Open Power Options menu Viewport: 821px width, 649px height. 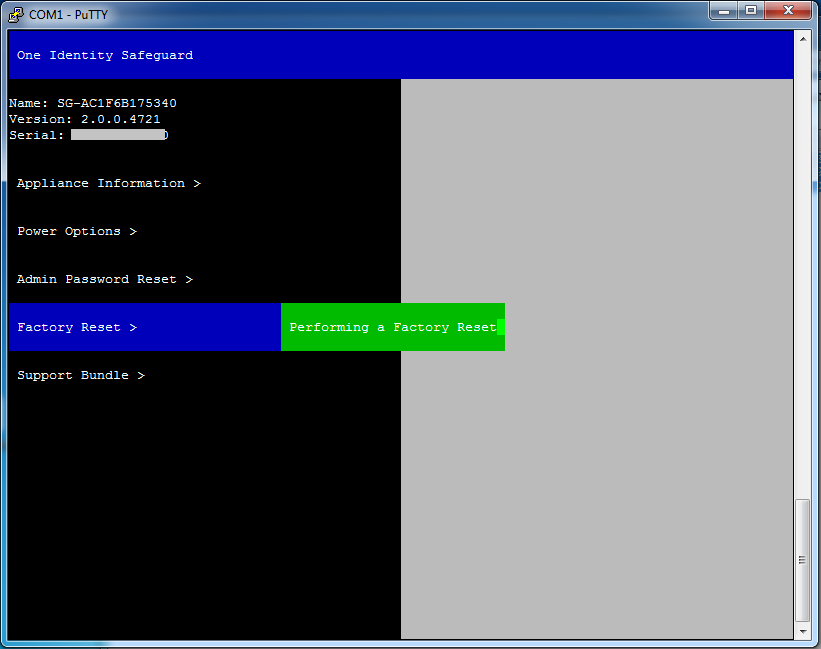pyautogui.click(x=77, y=231)
